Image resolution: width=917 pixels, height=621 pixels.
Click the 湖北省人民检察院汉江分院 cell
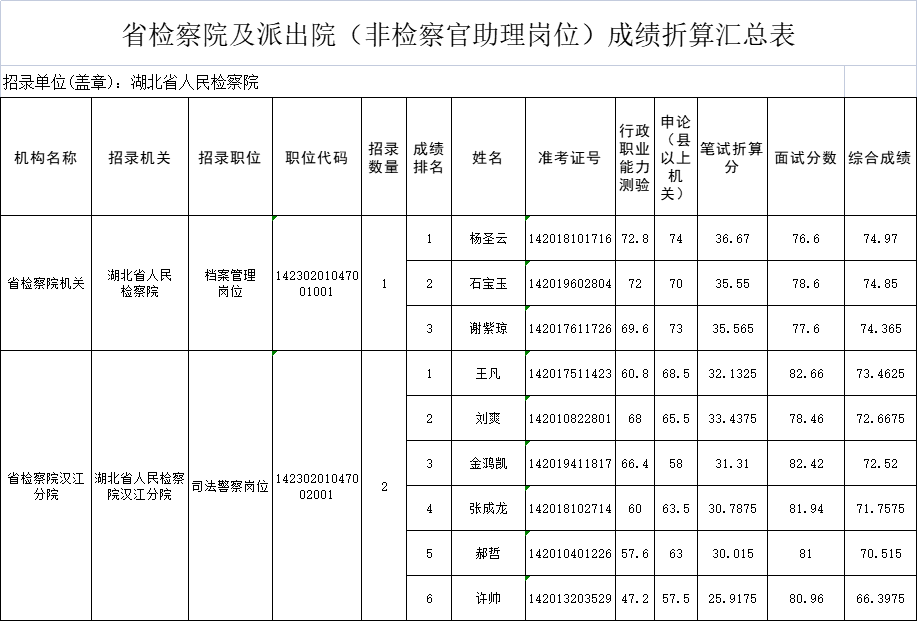click(140, 486)
